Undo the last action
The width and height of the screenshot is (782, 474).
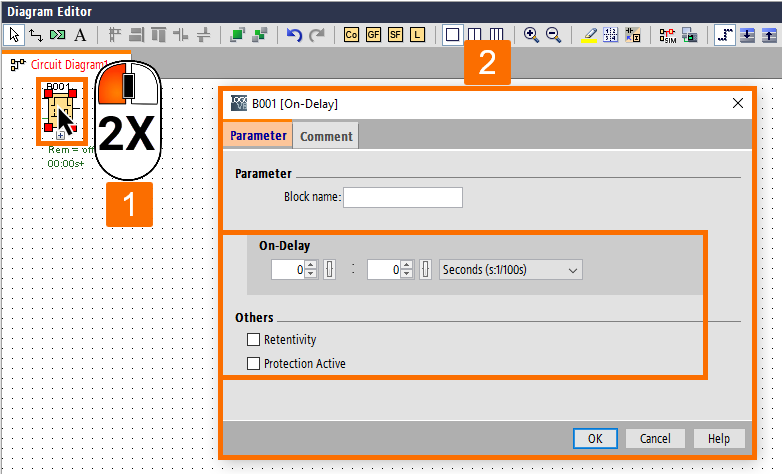click(x=294, y=35)
